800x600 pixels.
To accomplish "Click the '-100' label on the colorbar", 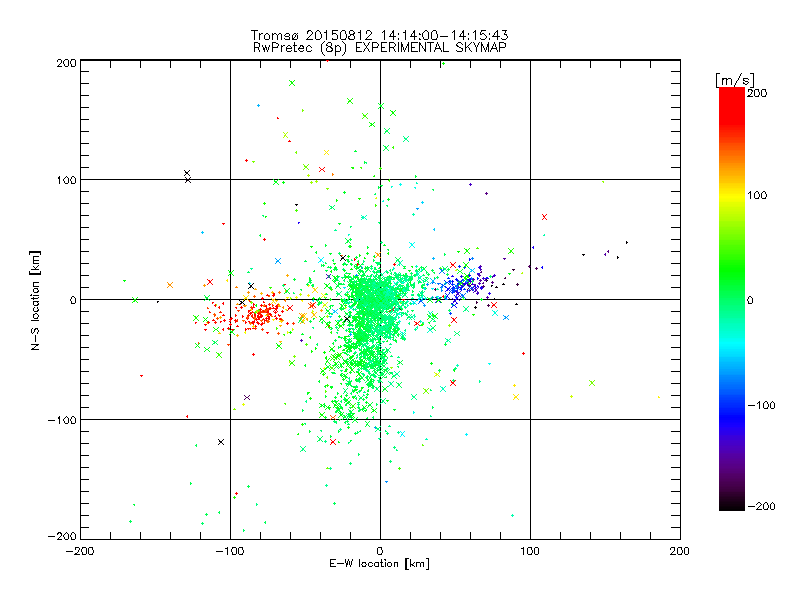I will (x=761, y=405).
